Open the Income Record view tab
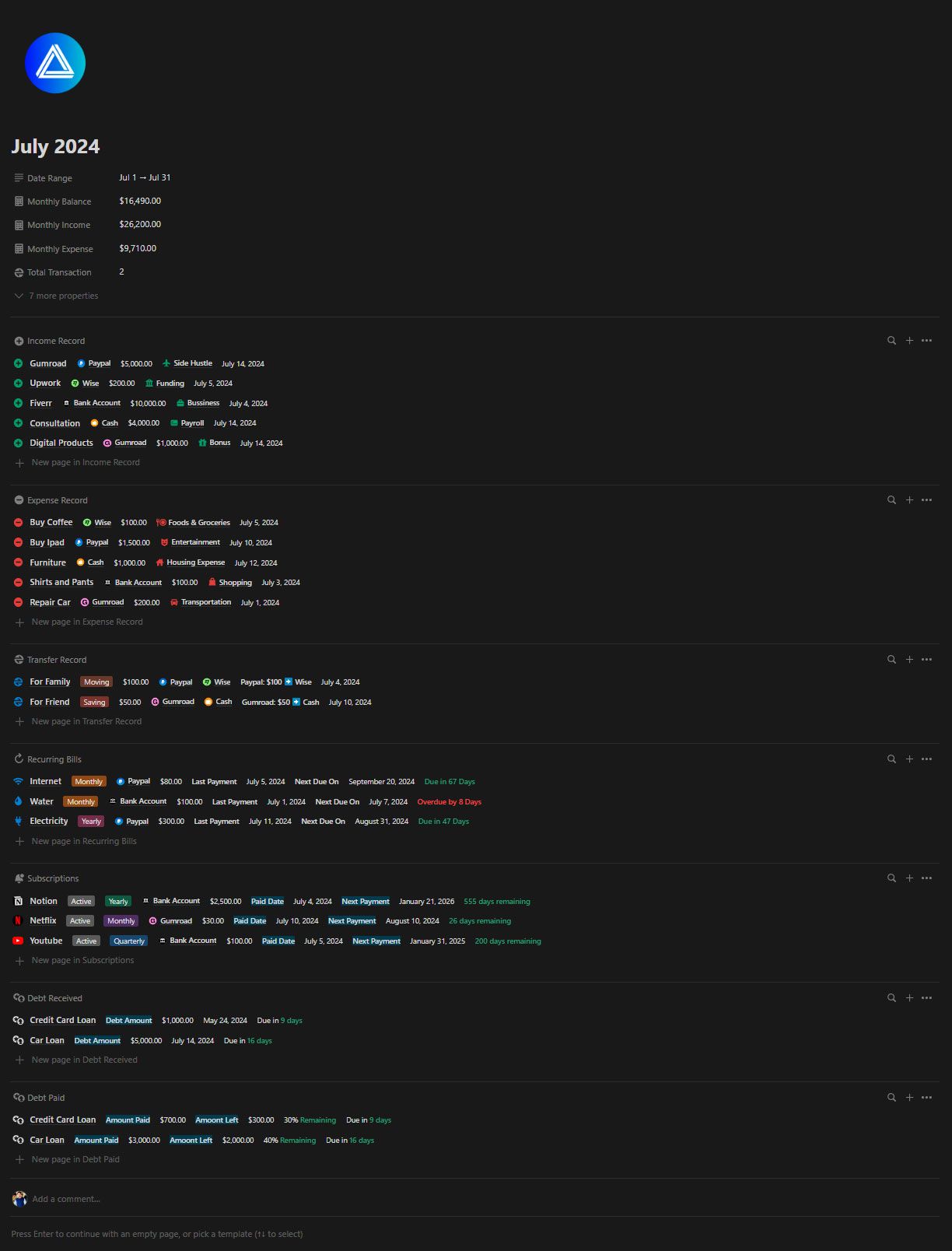 [50, 341]
